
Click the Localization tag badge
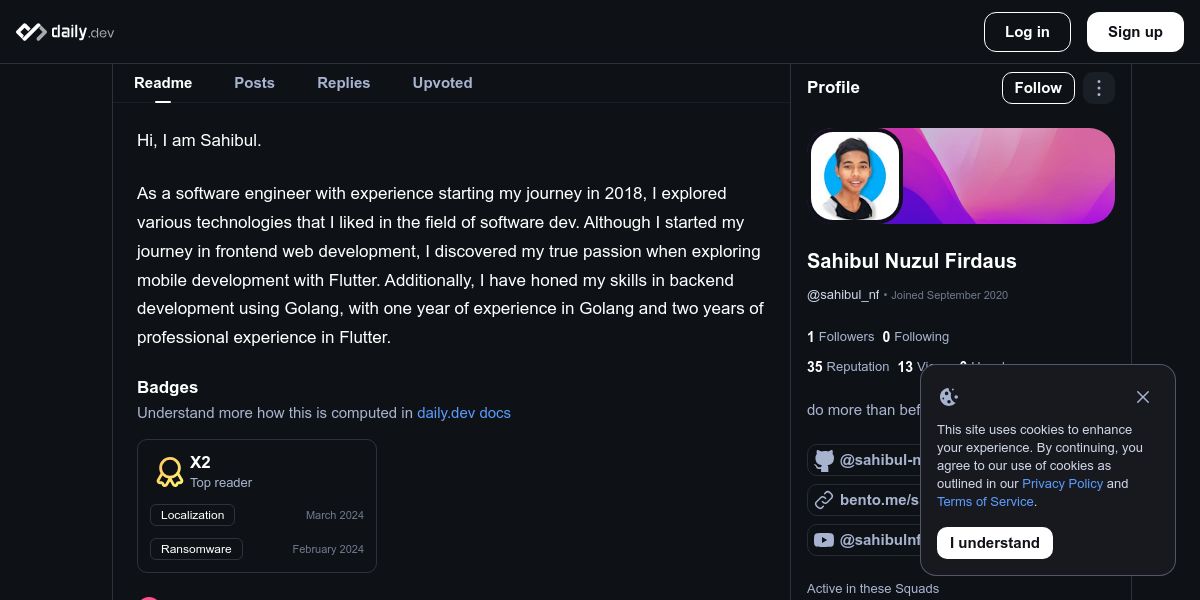[193, 515]
